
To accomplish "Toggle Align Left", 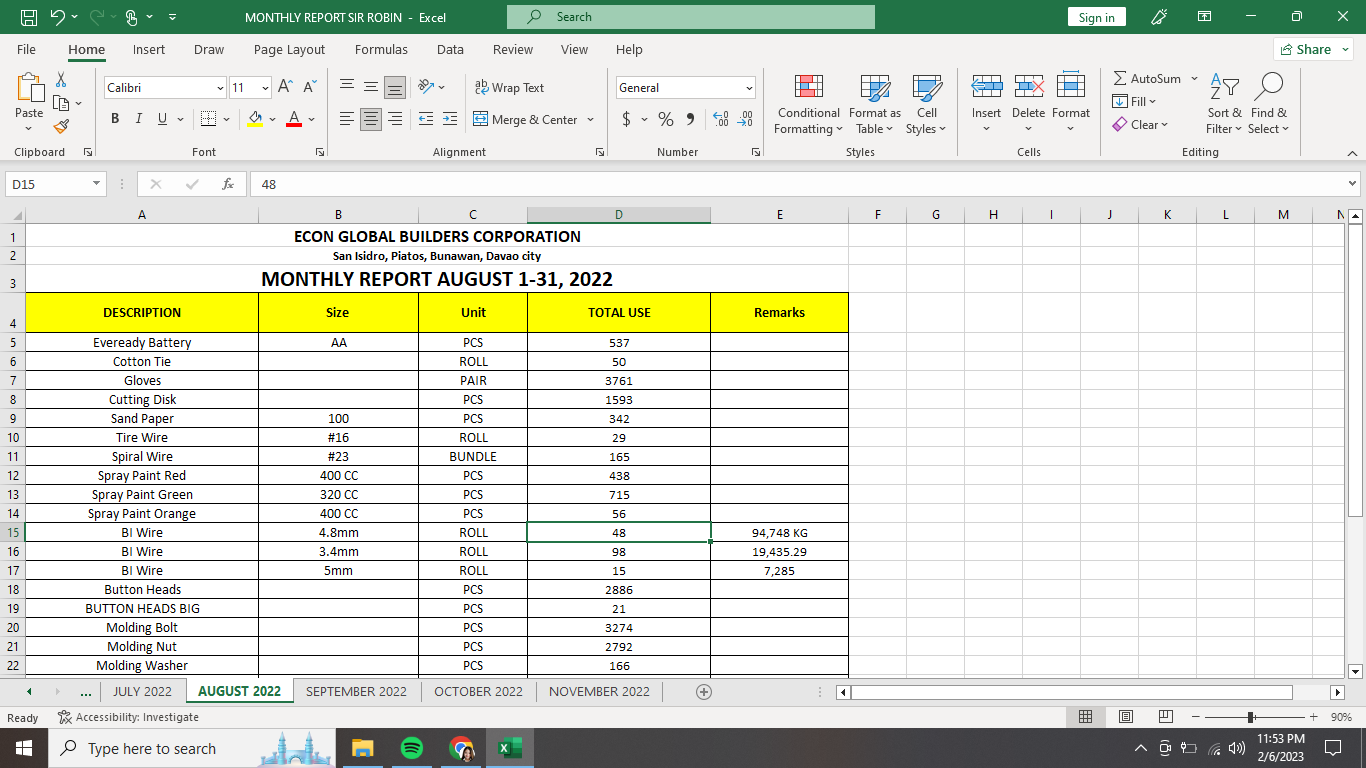I will [x=347, y=119].
